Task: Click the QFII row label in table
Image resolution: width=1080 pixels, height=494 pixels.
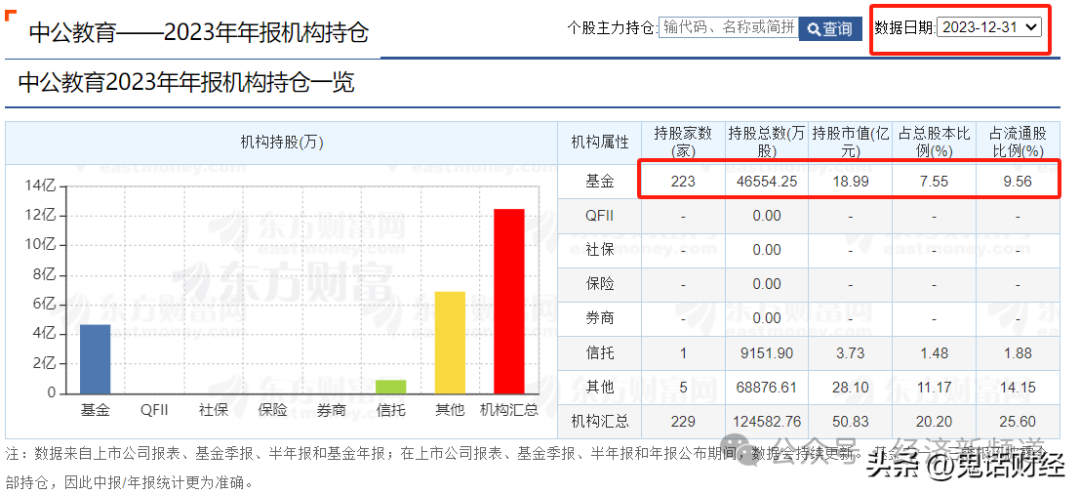Action: point(599,216)
